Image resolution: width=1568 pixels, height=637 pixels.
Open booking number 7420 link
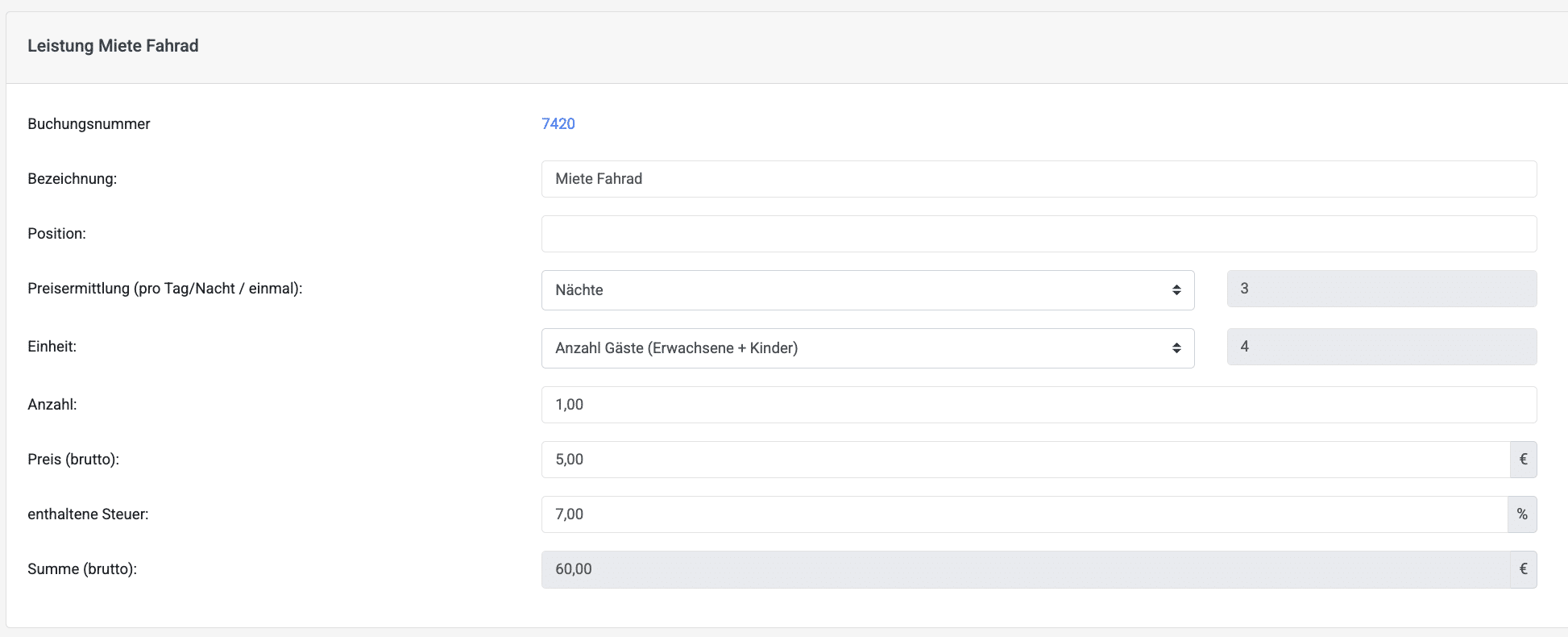(x=558, y=123)
